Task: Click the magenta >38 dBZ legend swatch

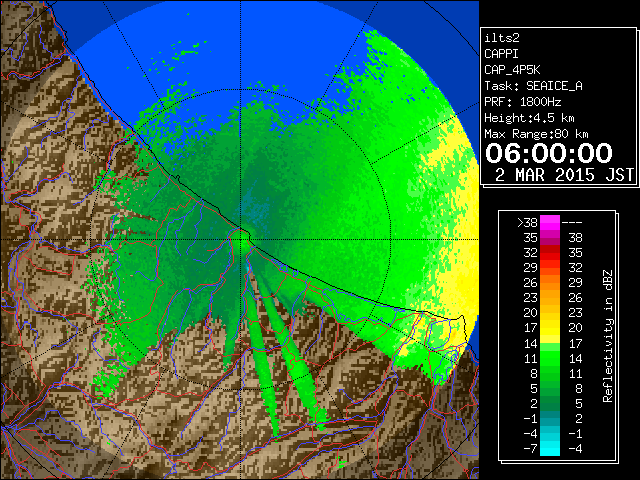Action: [x=550, y=223]
